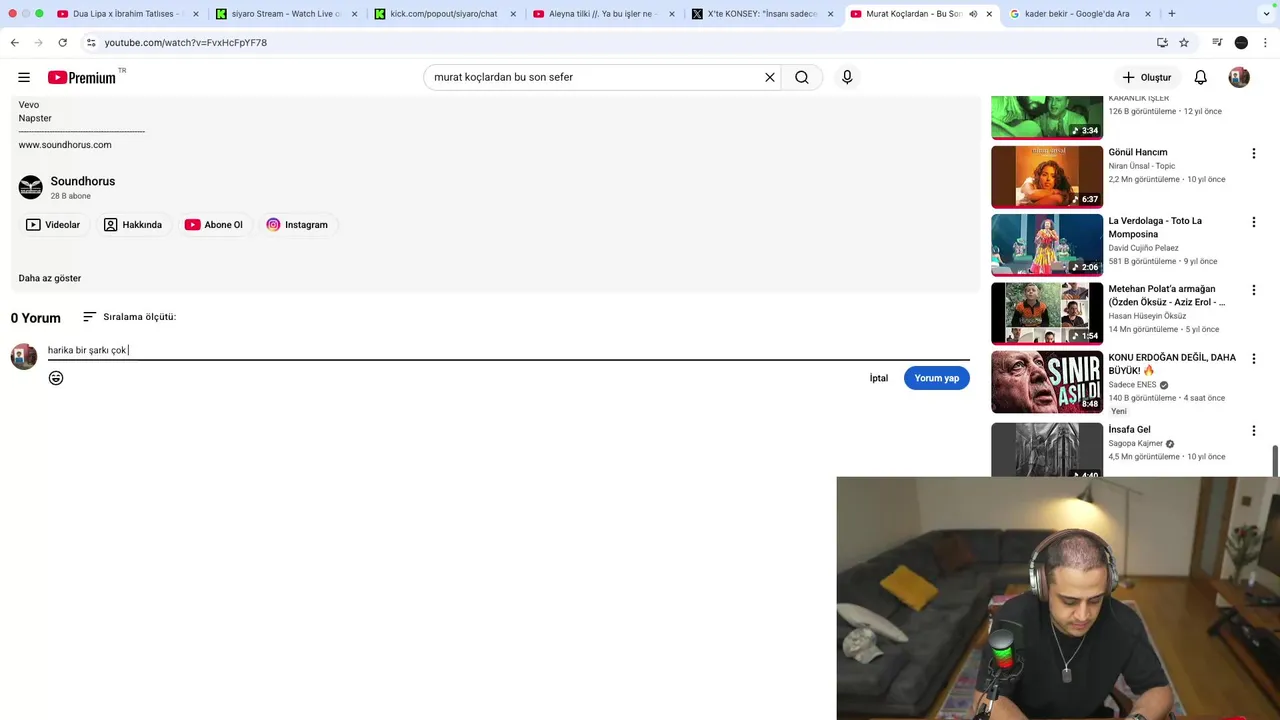Open media control icon in Chrome toolbar
This screenshot has width=1280, height=720.
(1217, 43)
